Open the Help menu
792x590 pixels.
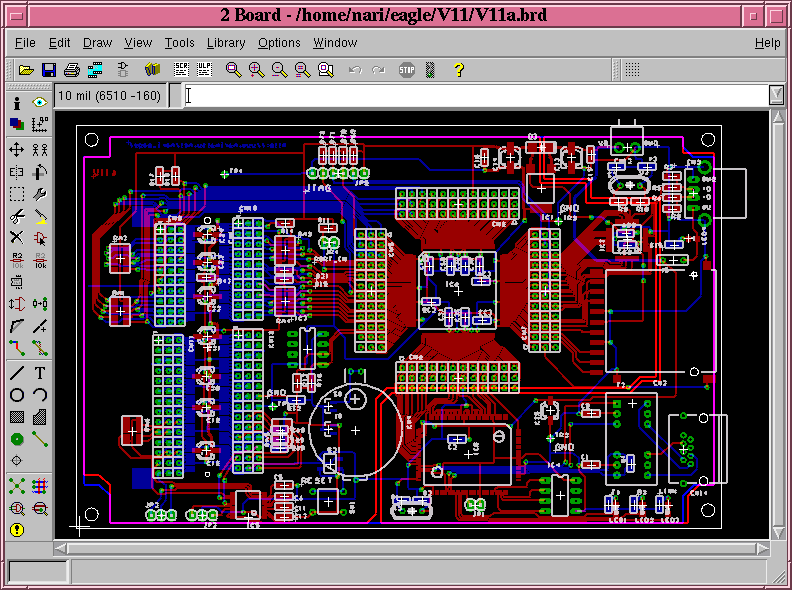point(767,43)
